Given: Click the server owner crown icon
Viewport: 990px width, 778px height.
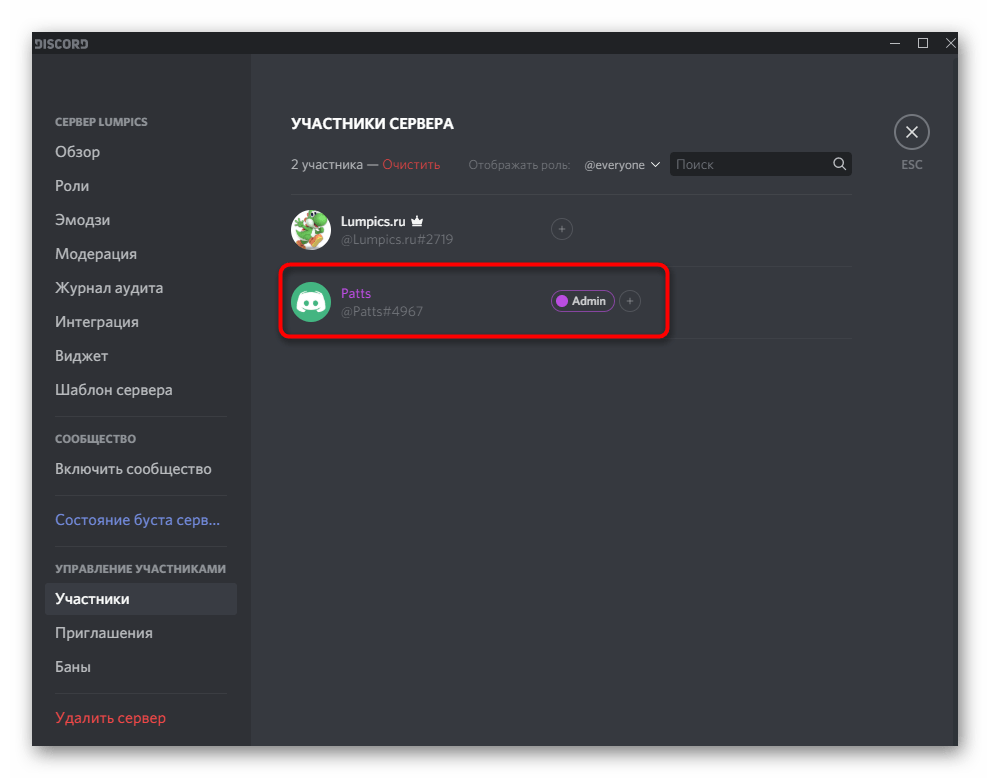Looking at the screenshot, I should [418, 221].
